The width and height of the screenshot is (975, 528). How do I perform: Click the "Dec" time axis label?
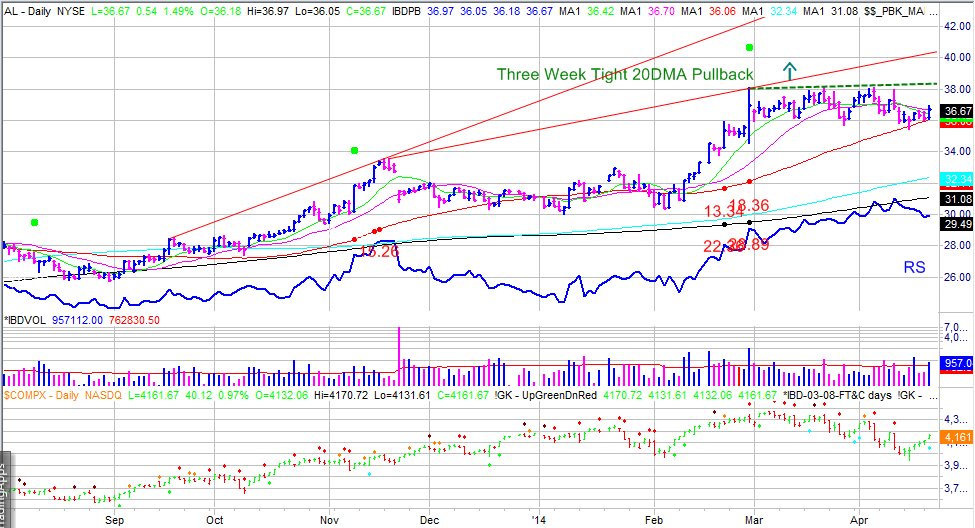click(429, 520)
